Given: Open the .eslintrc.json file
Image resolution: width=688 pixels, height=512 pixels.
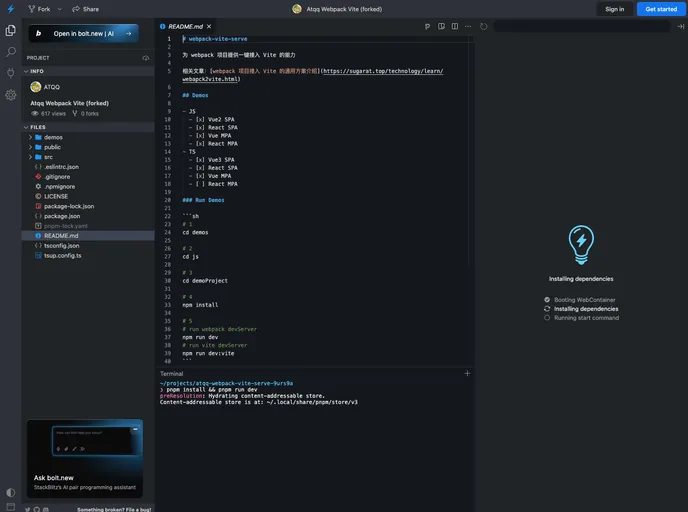Looking at the screenshot, I should coord(88,167).
